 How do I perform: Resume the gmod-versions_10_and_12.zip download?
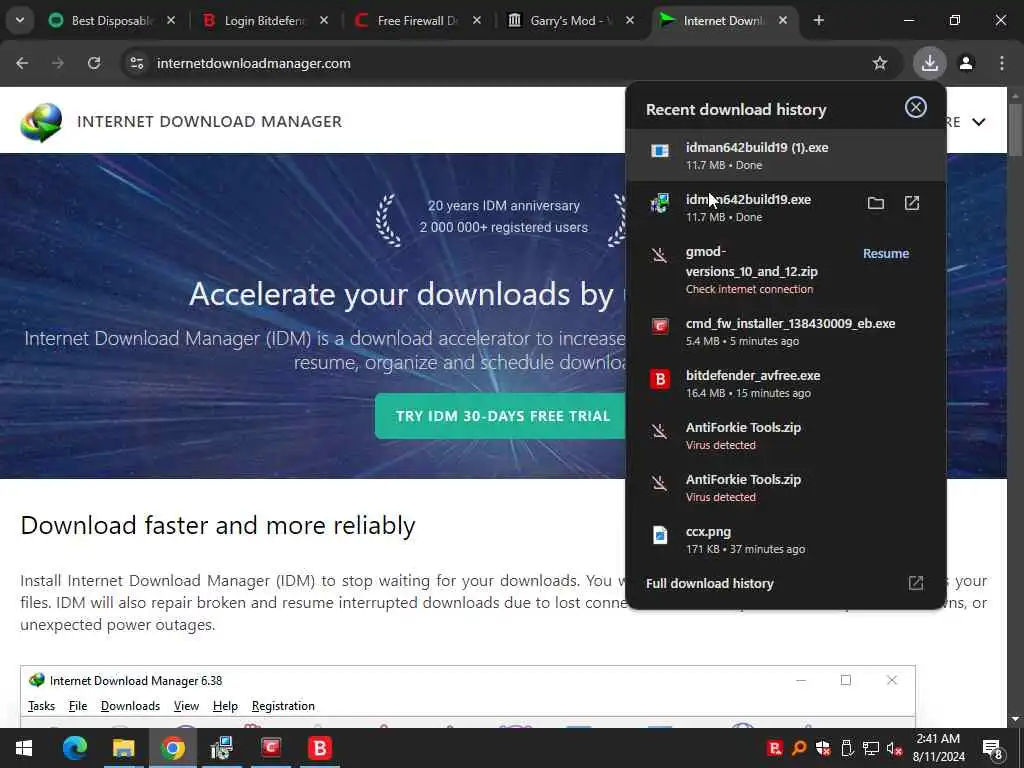886,253
